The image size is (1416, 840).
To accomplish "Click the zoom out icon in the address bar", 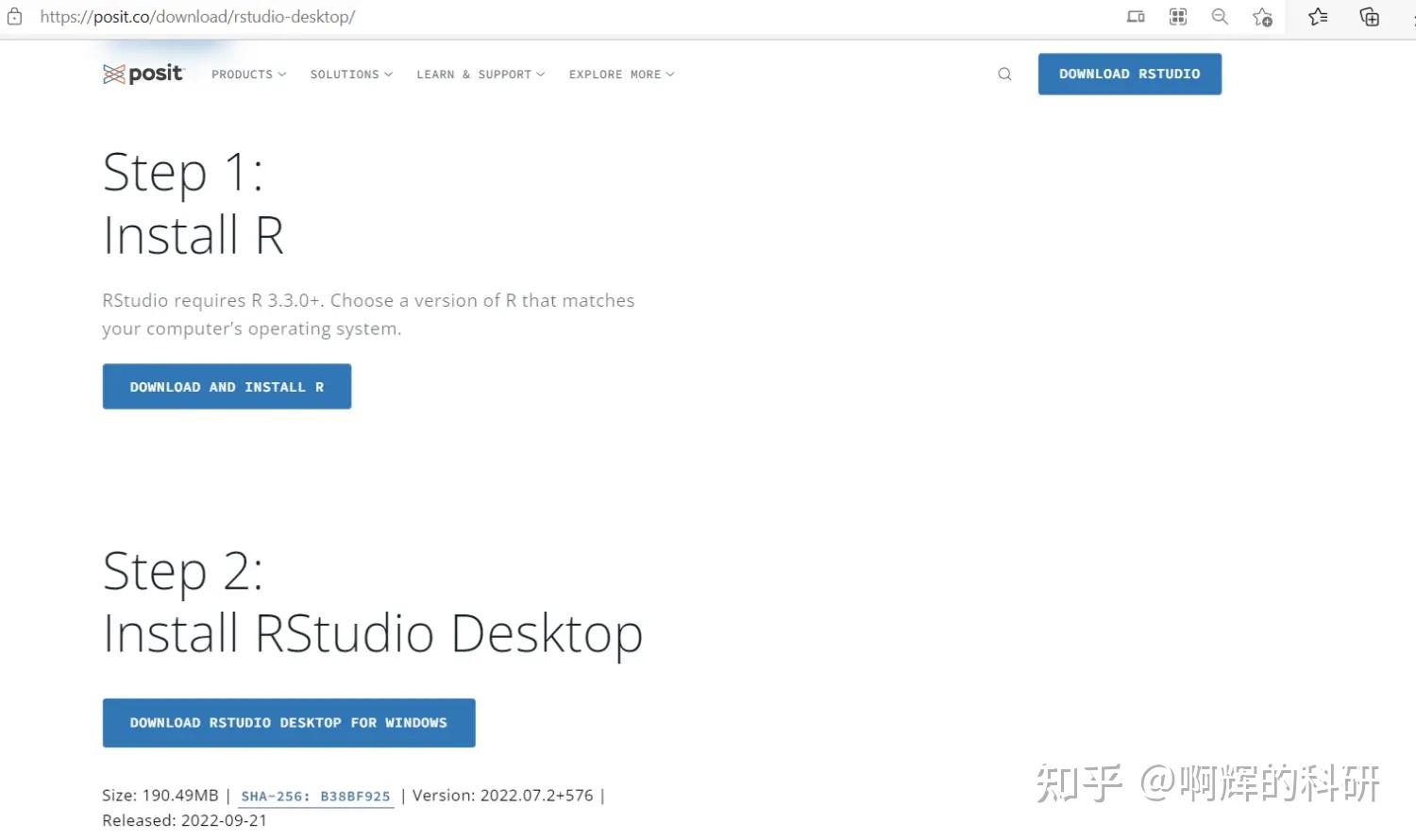I will (1220, 16).
